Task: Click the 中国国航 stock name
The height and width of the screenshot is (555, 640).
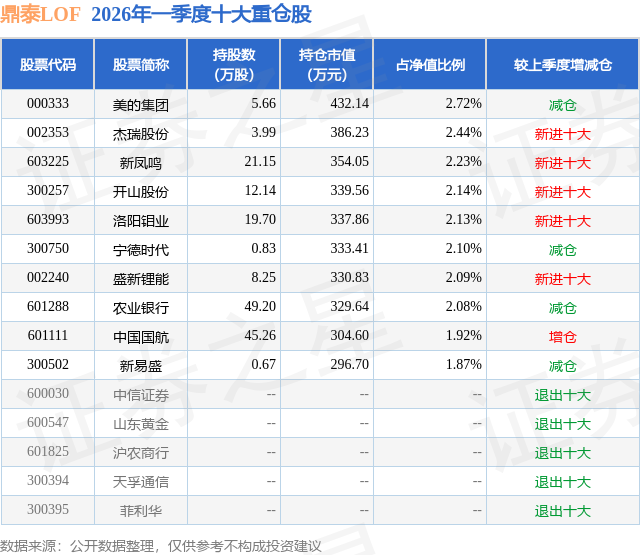Action: tap(141, 337)
